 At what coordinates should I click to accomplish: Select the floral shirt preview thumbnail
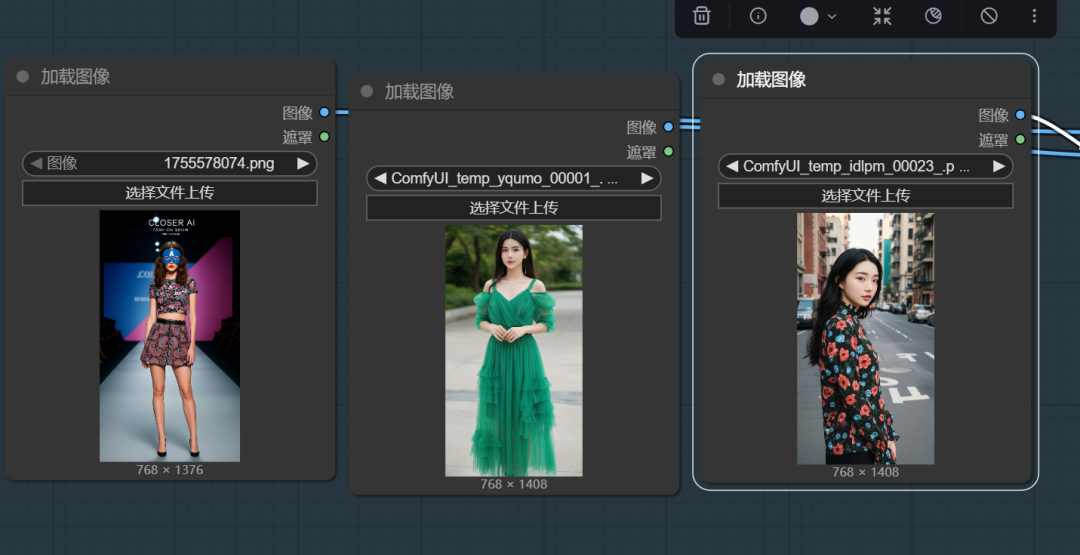(x=866, y=339)
